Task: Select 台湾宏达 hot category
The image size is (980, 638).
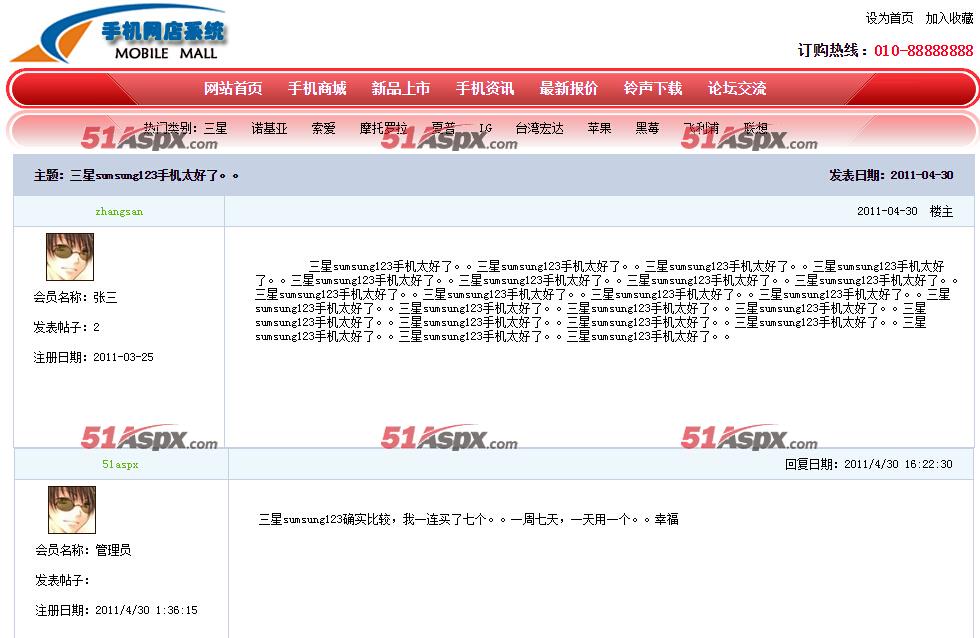Action: (539, 128)
